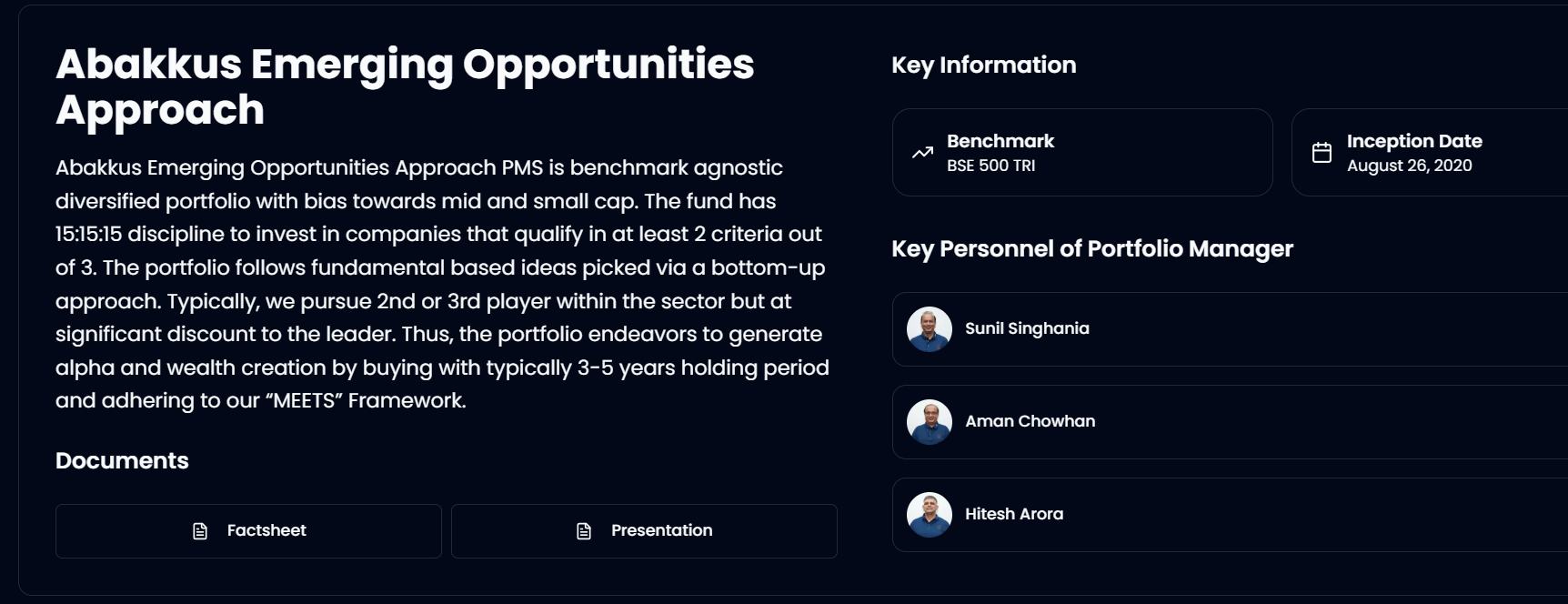
Task: Click the BSE 500 TRI benchmark value
Action: (x=990, y=166)
